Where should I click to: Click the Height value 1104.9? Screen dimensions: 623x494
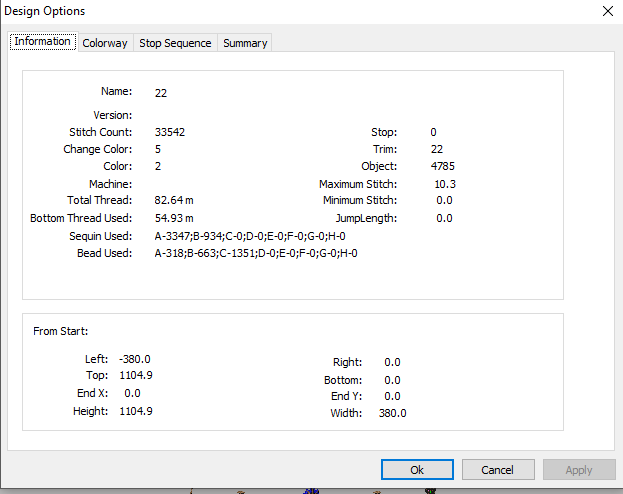(x=136, y=411)
